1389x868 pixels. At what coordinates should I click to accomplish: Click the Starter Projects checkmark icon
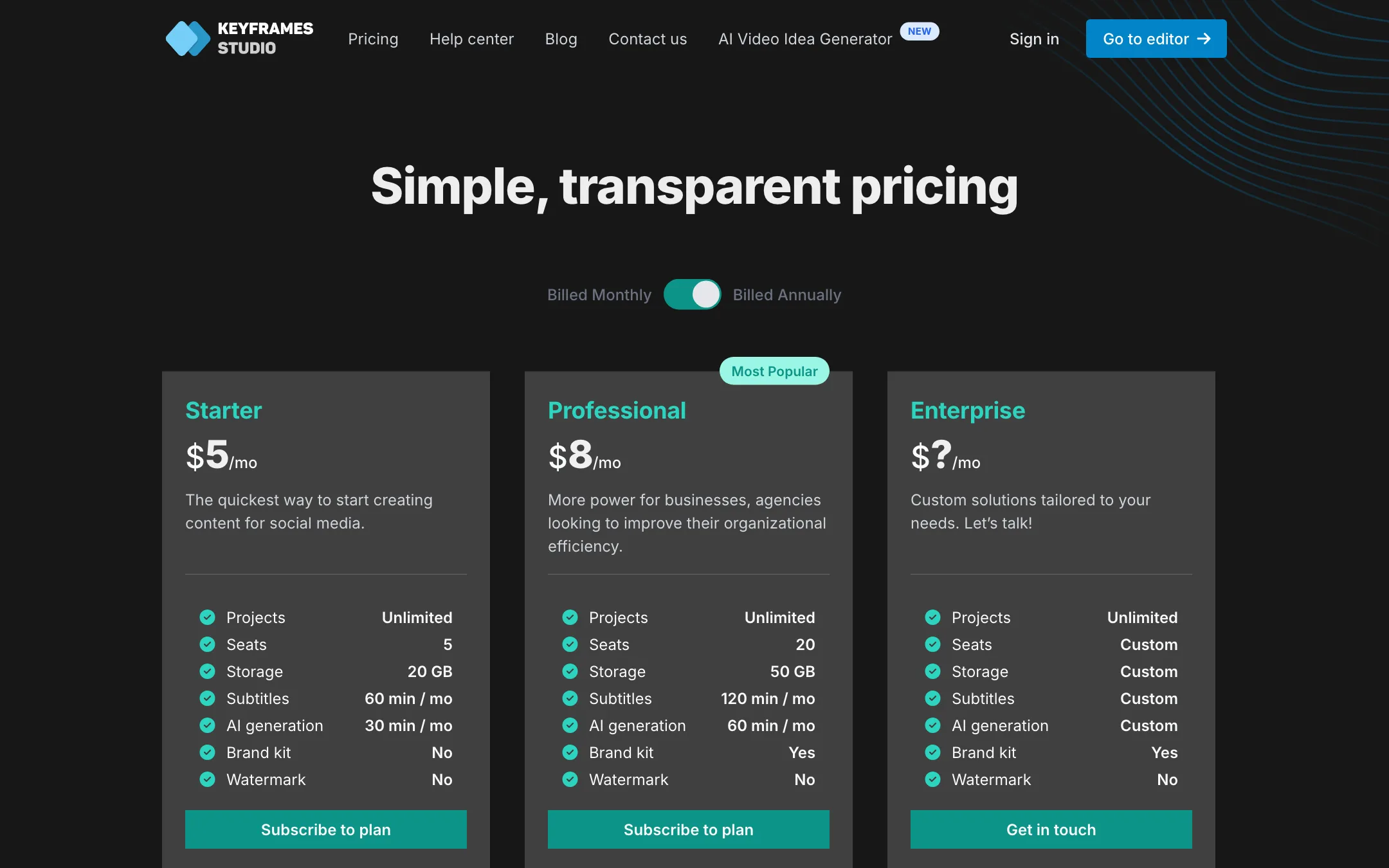point(207,617)
